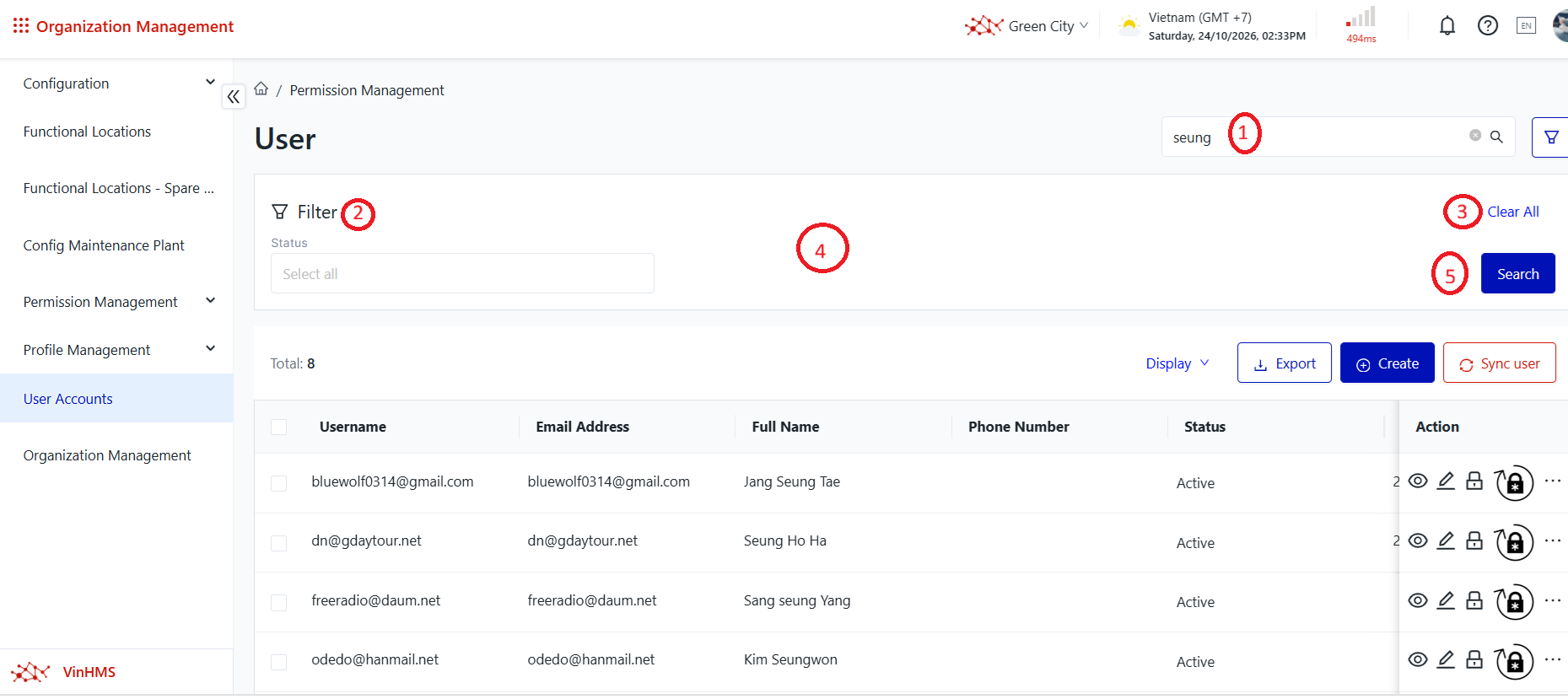
Task: Open more actions for the dn@gdaytour.net row
Action: (x=1553, y=540)
